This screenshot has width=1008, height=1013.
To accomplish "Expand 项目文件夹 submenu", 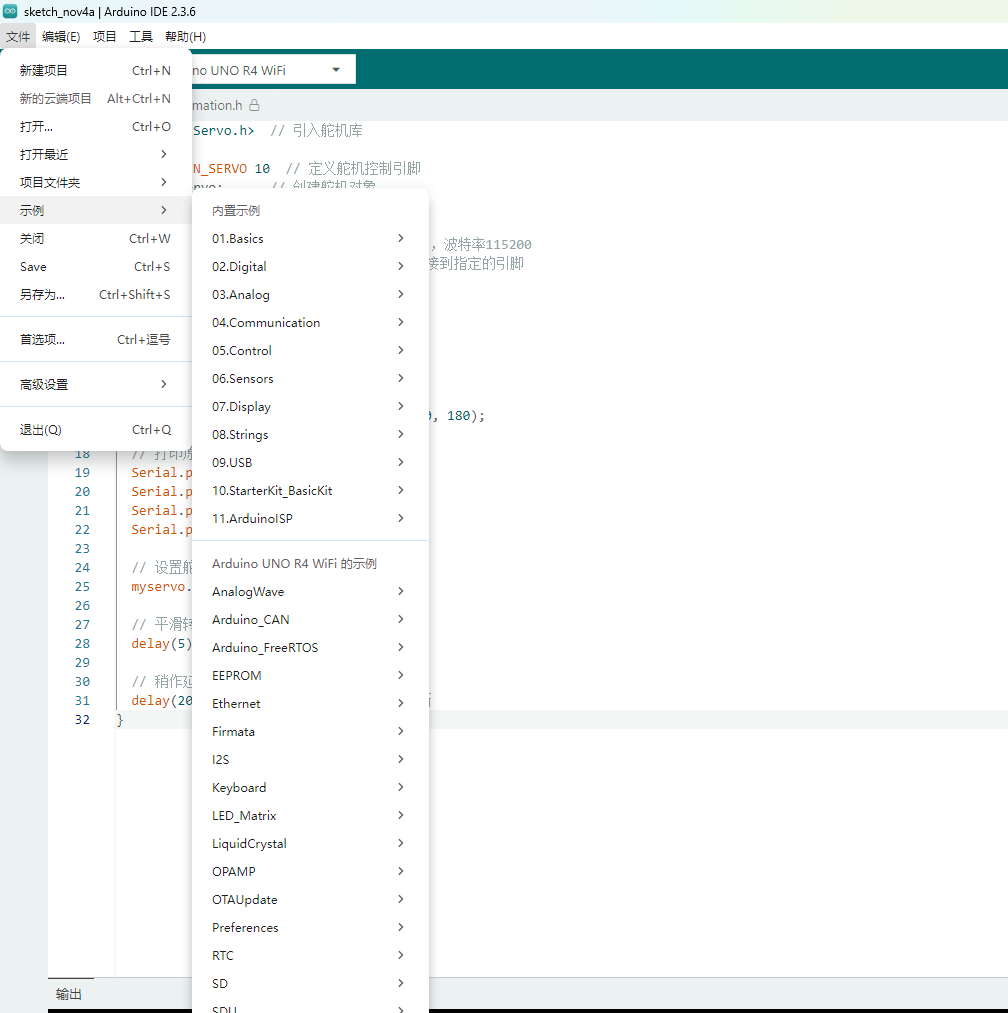I will (x=96, y=182).
